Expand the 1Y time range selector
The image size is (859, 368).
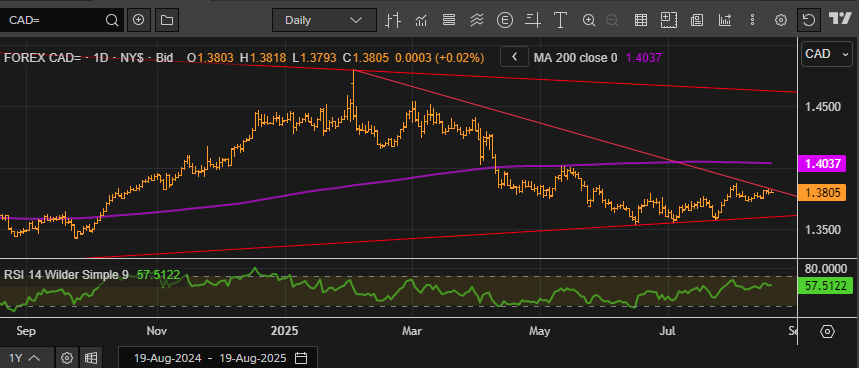(26, 358)
